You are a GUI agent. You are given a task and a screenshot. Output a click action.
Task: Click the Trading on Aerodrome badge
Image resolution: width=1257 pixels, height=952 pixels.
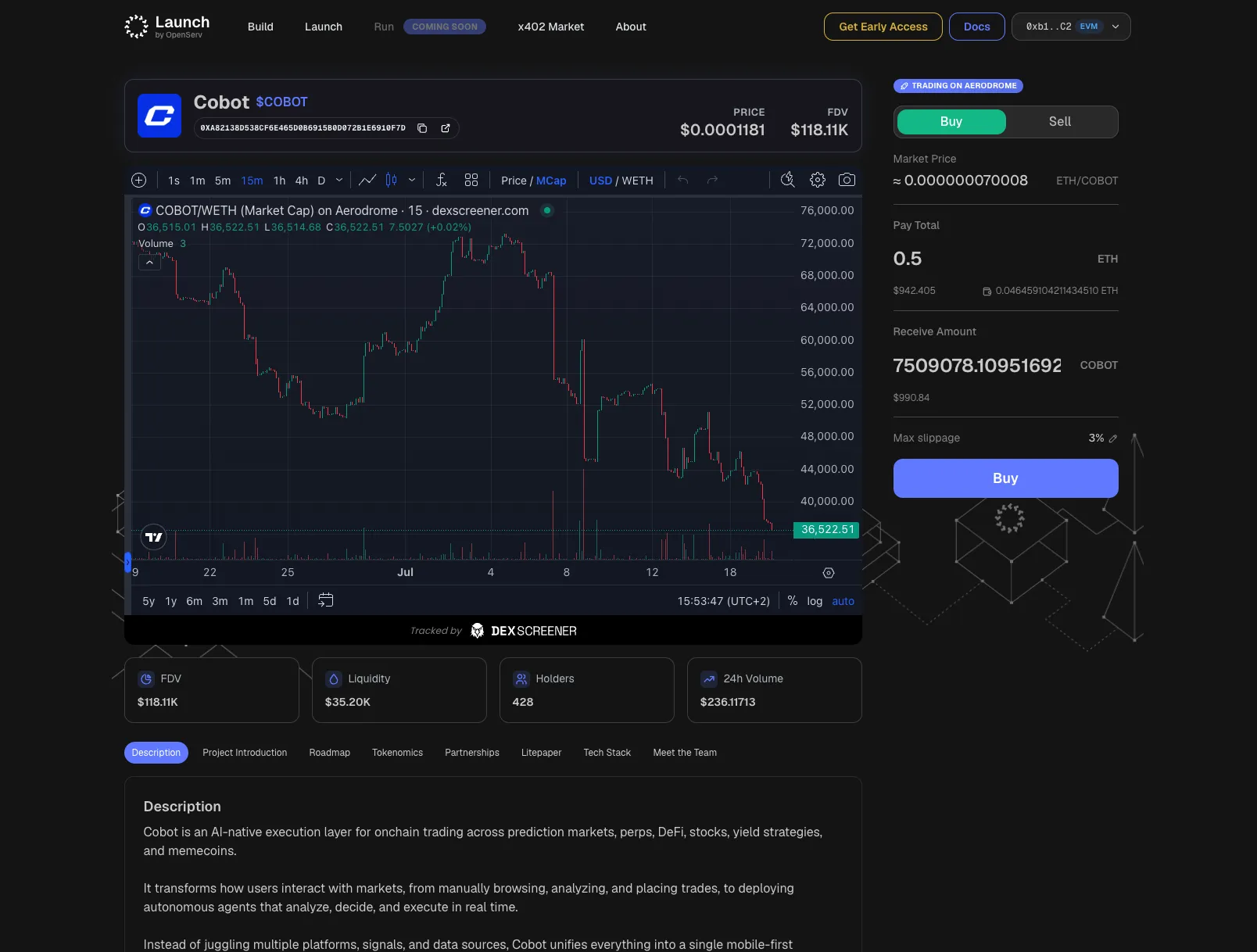(x=958, y=86)
